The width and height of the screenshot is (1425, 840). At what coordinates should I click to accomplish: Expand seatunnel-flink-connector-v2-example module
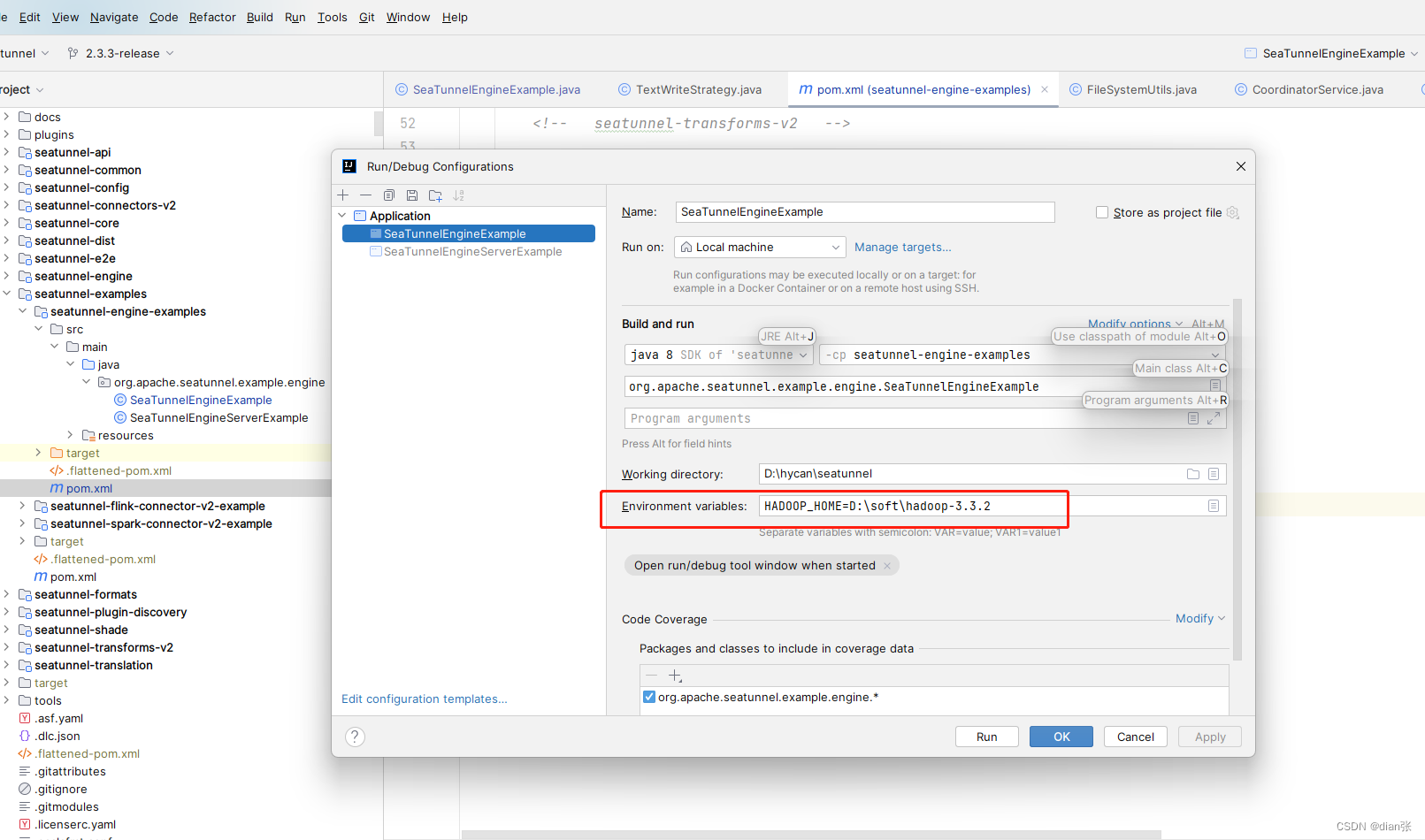click(22, 506)
